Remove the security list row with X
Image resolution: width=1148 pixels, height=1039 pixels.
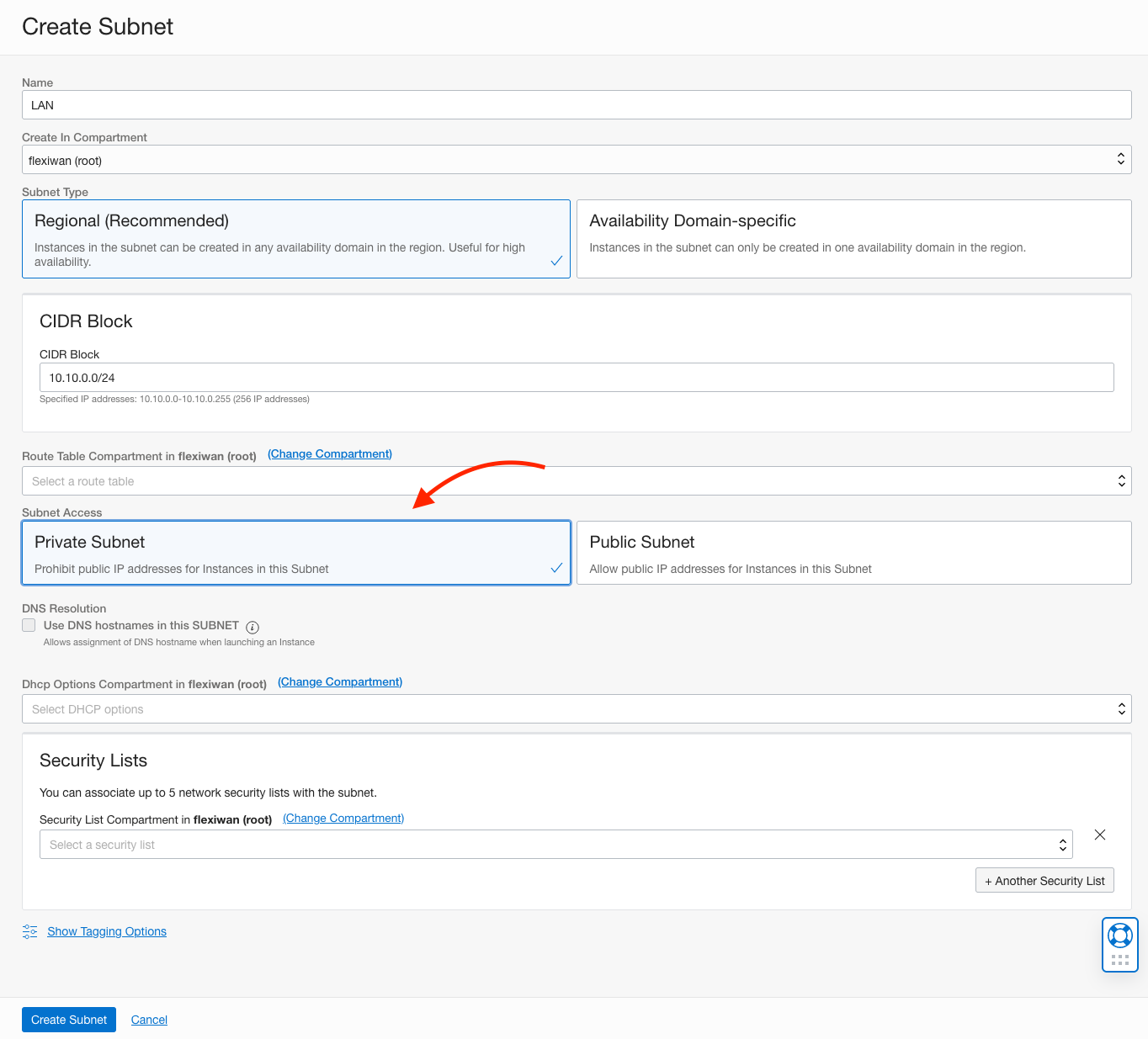tap(1099, 835)
